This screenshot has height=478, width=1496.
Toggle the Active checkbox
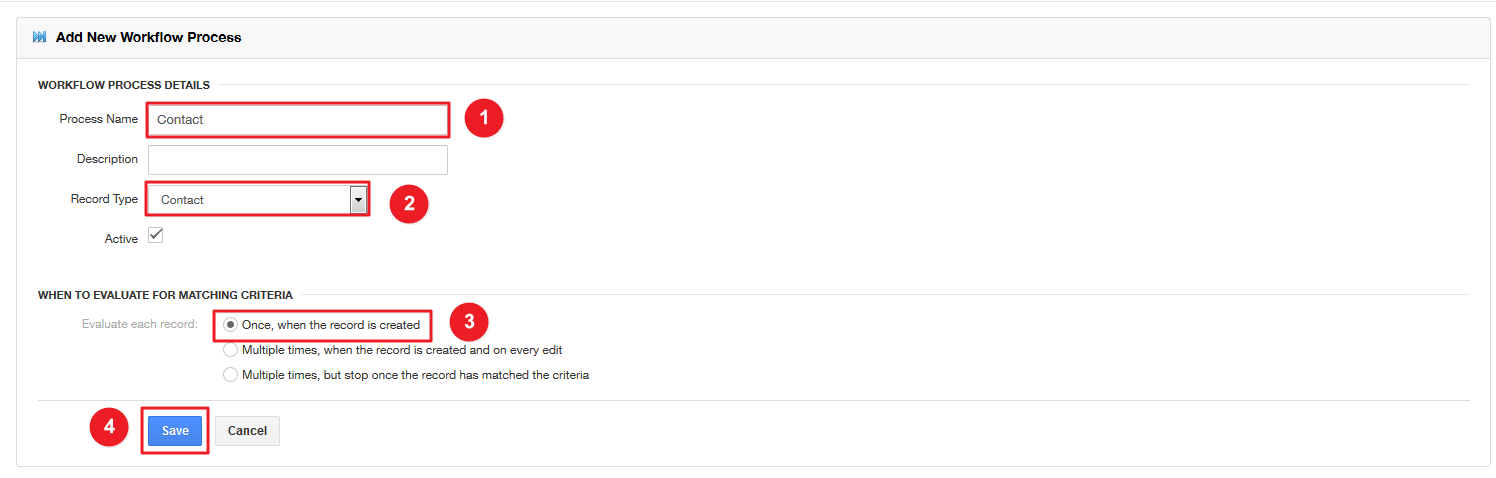pos(155,236)
